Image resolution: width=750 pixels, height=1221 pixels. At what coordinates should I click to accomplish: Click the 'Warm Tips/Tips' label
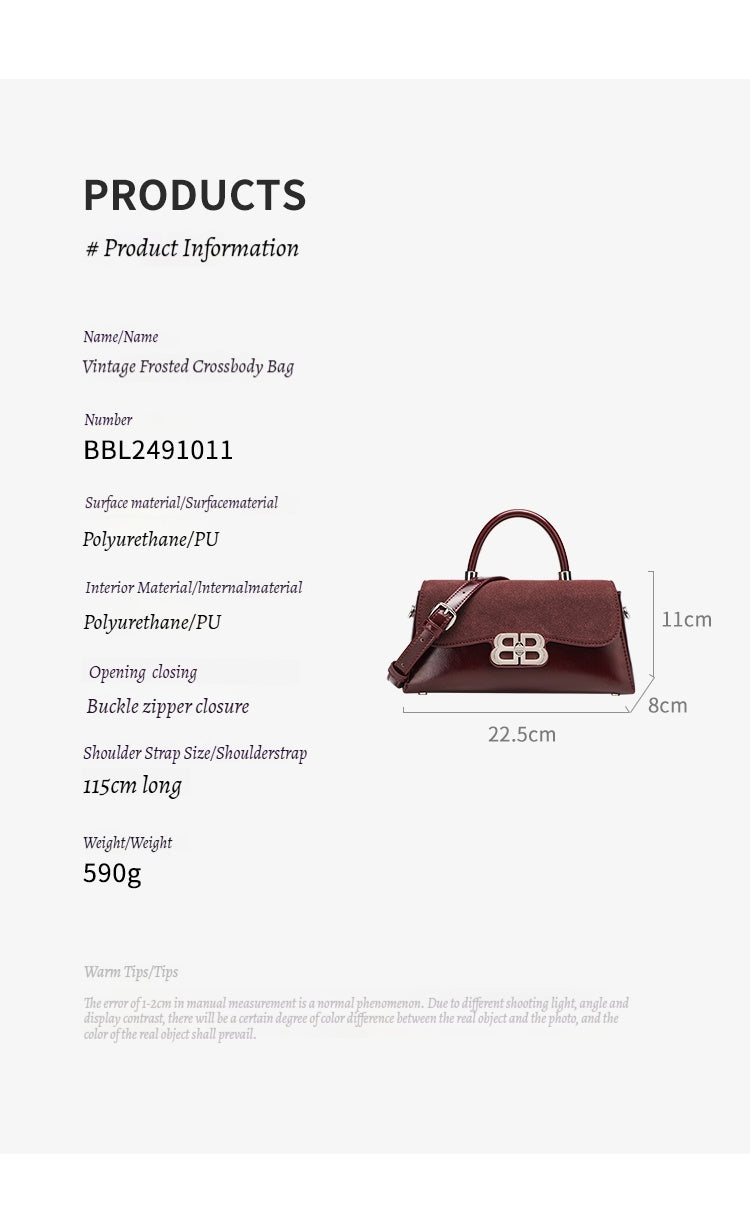tap(131, 972)
